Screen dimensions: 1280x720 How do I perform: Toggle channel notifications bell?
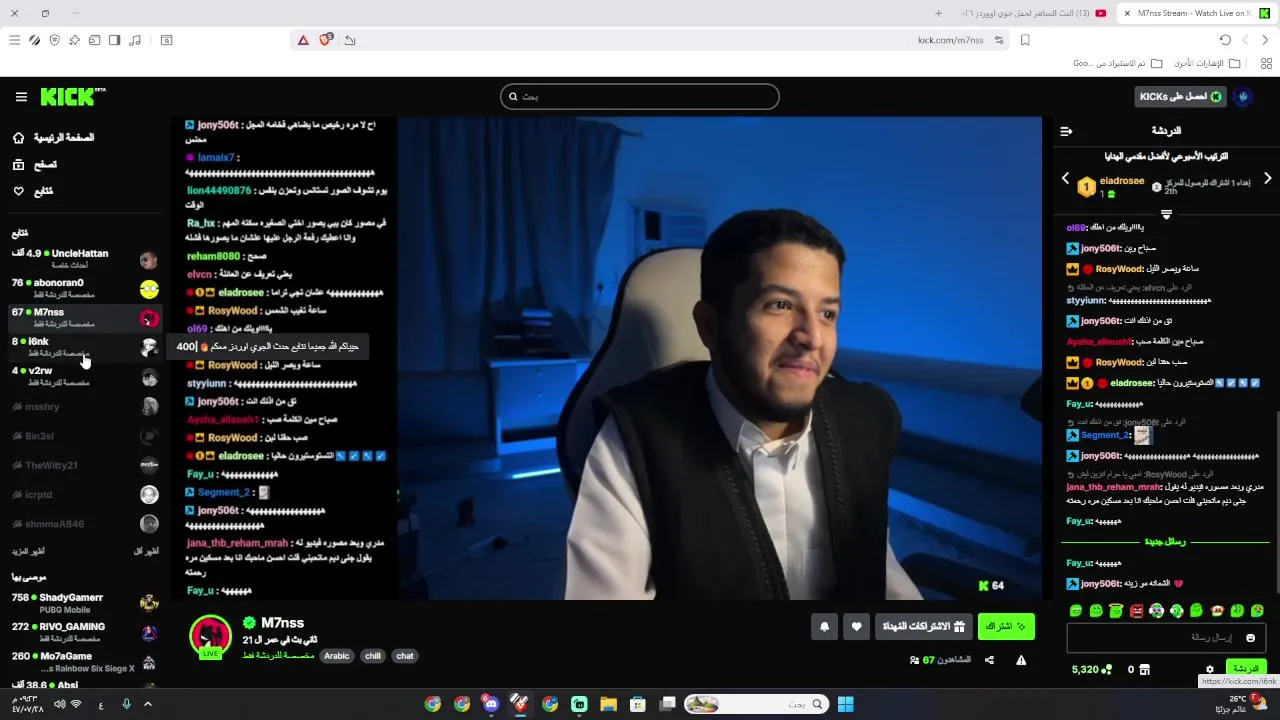pyautogui.click(x=824, y=626)
